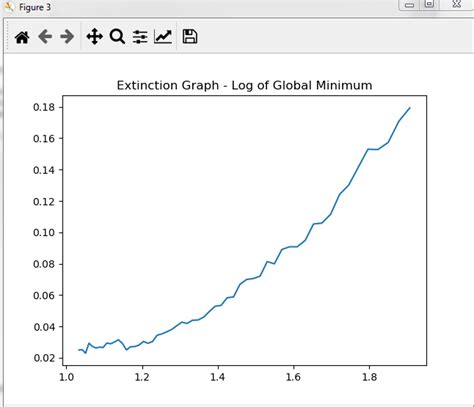Click the y-axis tick label 0.08
The width and height of the screenshot is (474, 407).
(45, 264)
